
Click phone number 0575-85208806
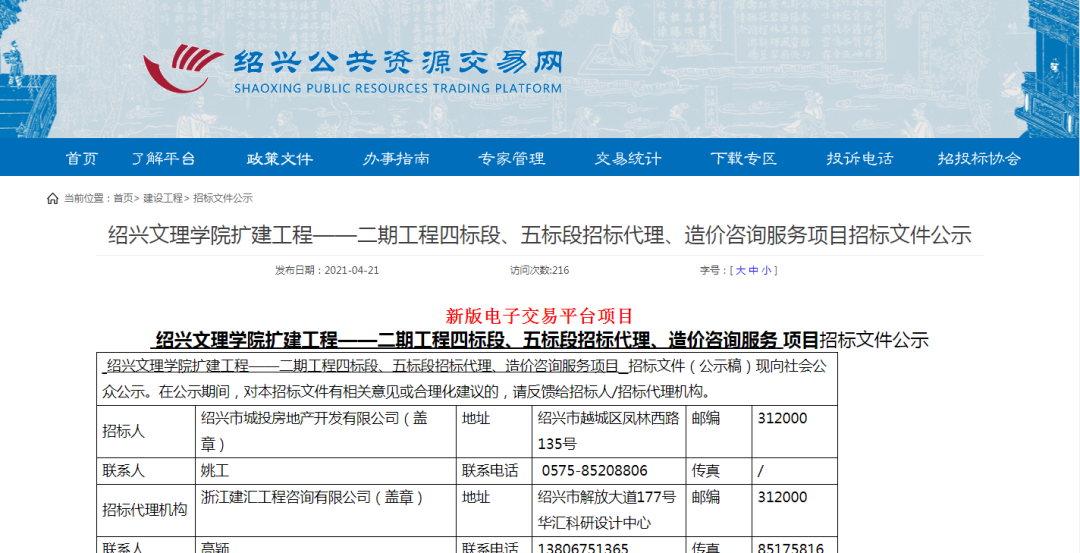[594, 471]
